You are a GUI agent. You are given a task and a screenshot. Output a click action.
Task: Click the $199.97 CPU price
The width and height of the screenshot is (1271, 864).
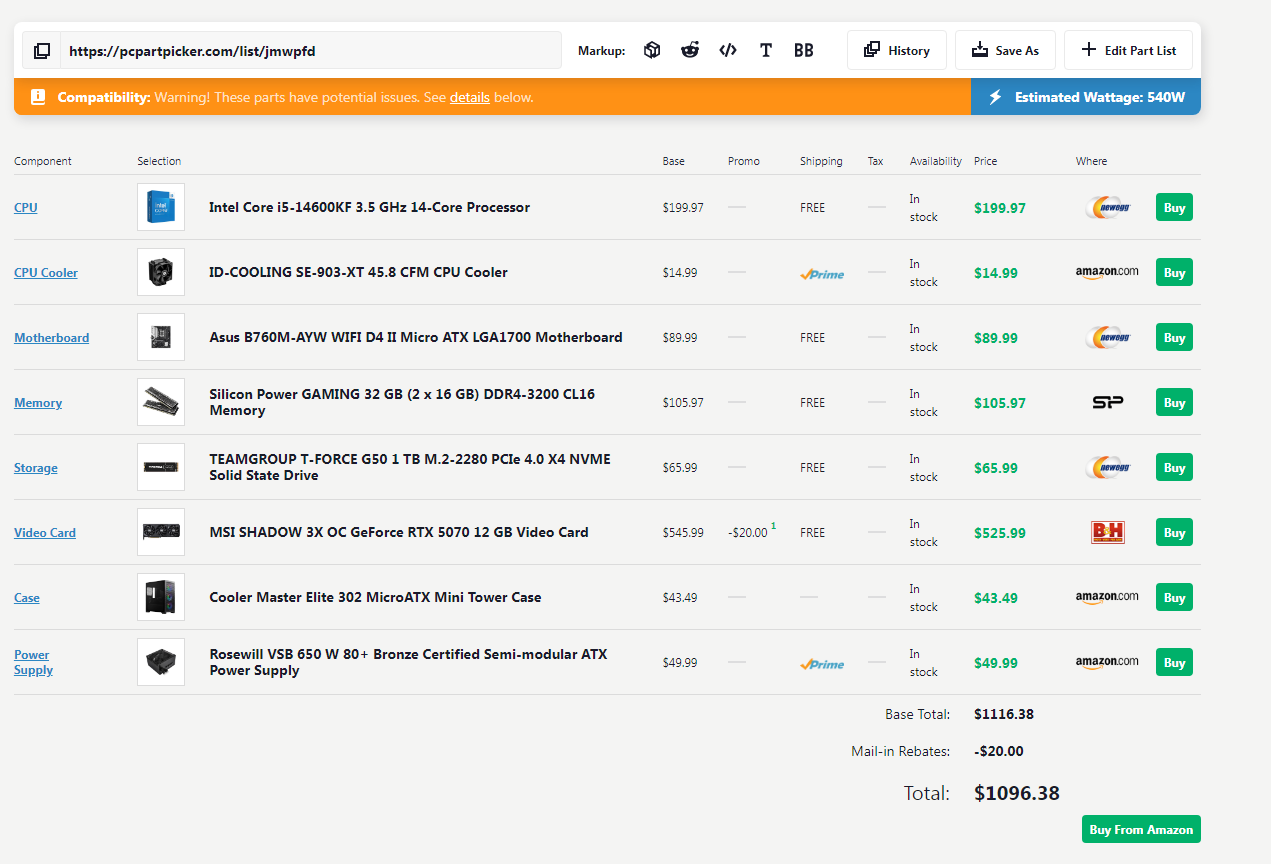[x=1000, y=208]
